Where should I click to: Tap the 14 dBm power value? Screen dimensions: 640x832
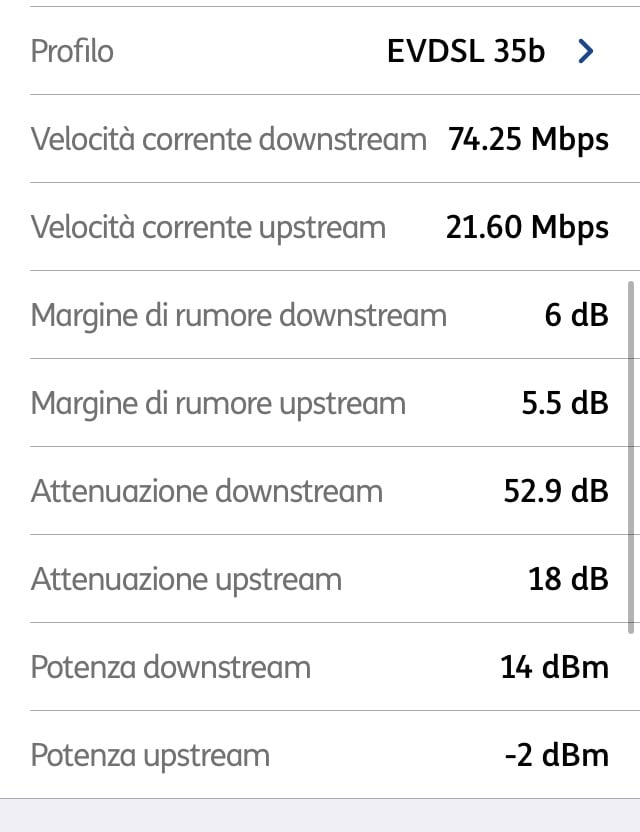[x=554, y=667]
